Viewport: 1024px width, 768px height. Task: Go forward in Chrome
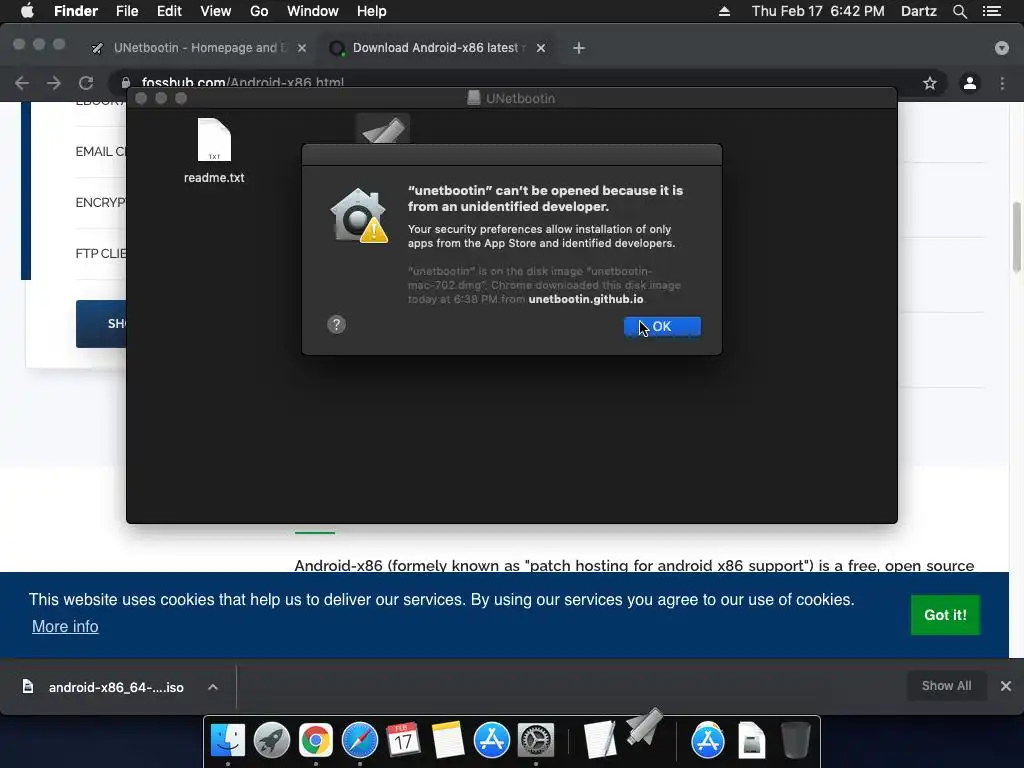[x=54, y=83]
